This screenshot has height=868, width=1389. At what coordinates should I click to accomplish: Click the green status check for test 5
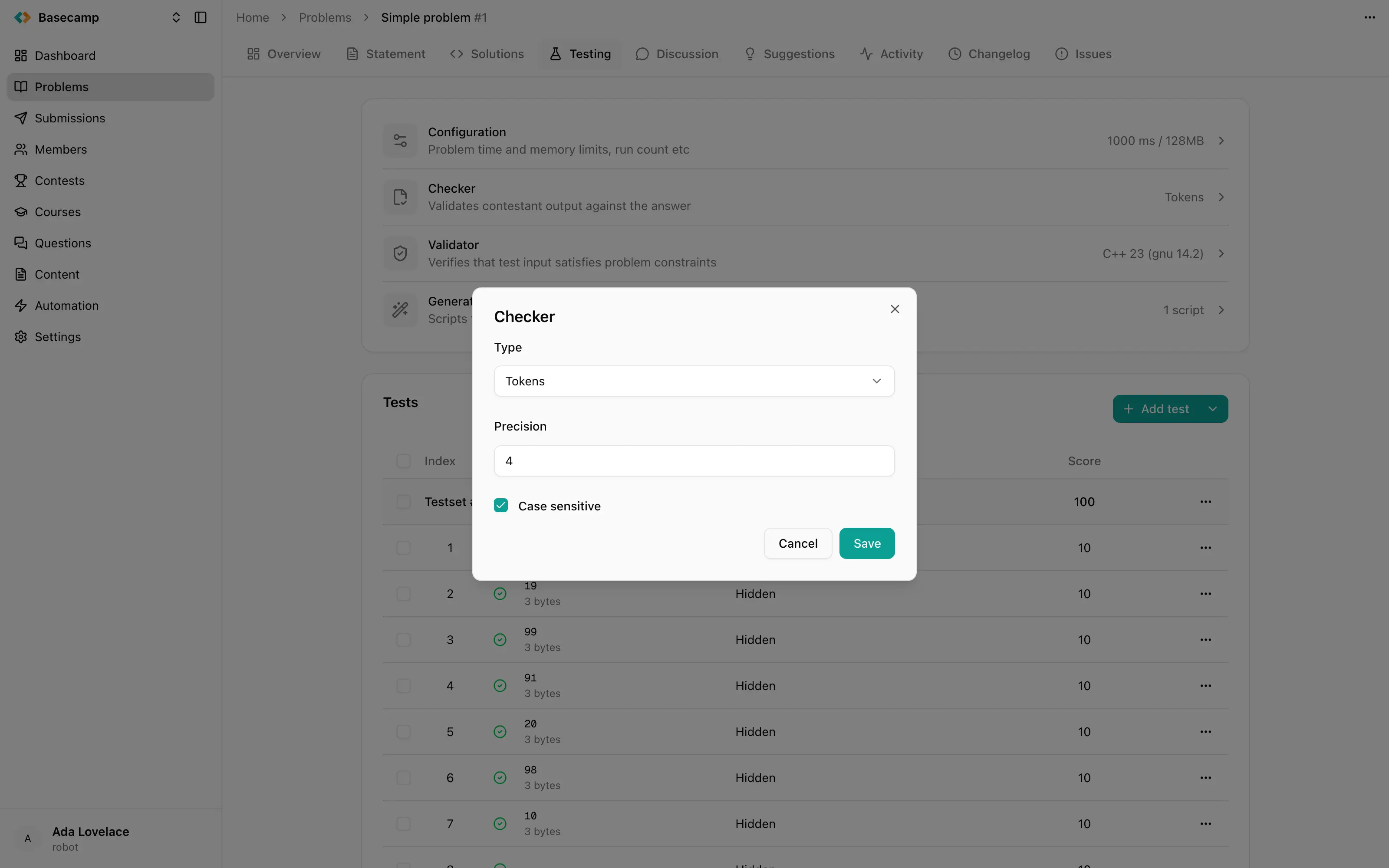pos(500,732)
